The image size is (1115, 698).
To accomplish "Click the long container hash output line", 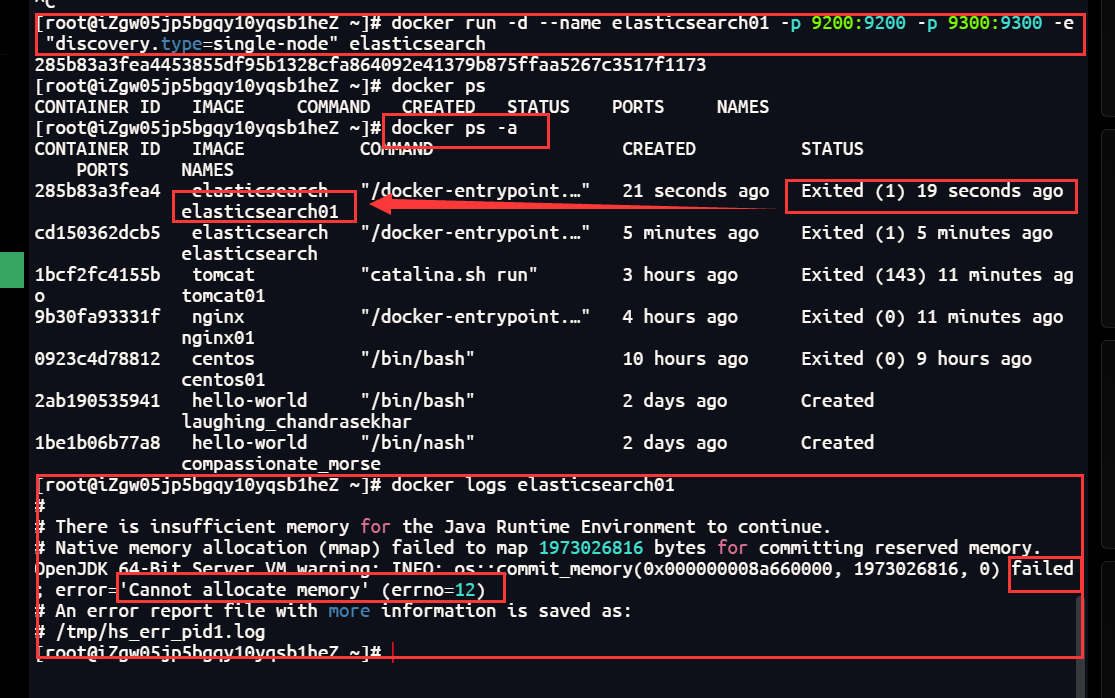I will (x=370, y=65).
